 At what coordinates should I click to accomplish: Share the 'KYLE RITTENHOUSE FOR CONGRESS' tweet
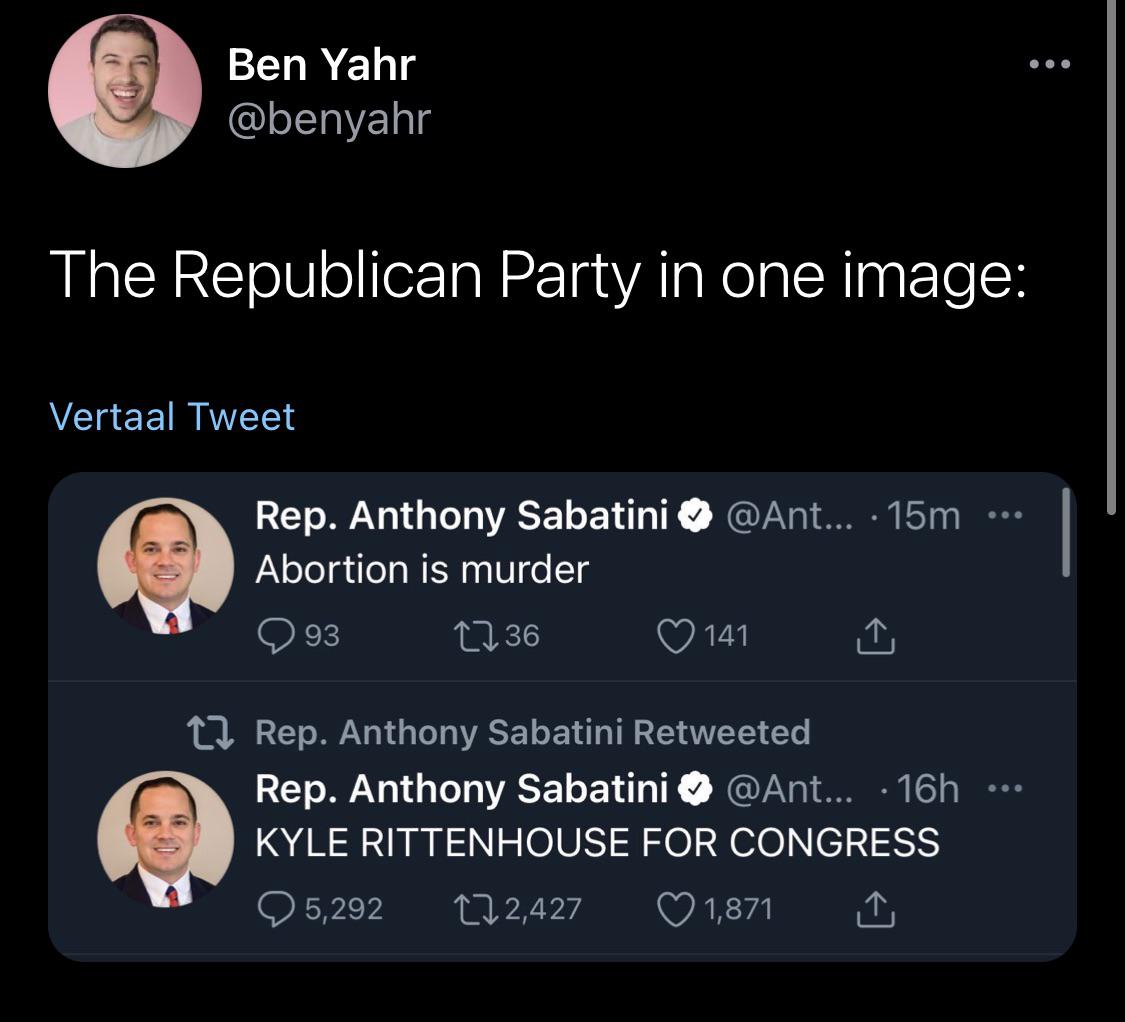coord(875,909)
